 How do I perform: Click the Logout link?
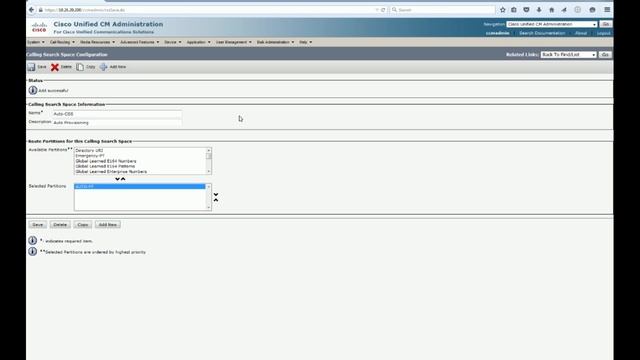[603, 33]
